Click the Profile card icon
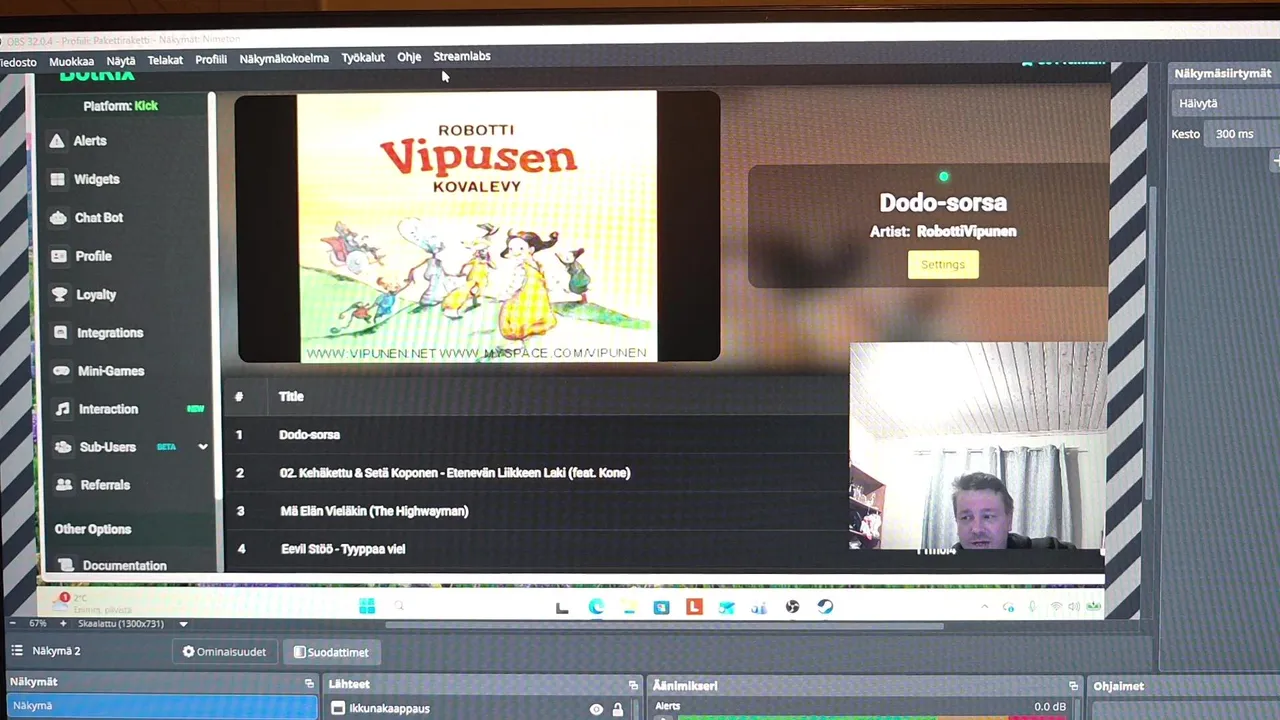This screenshot has width=1280, height=720. pos(59,256)
